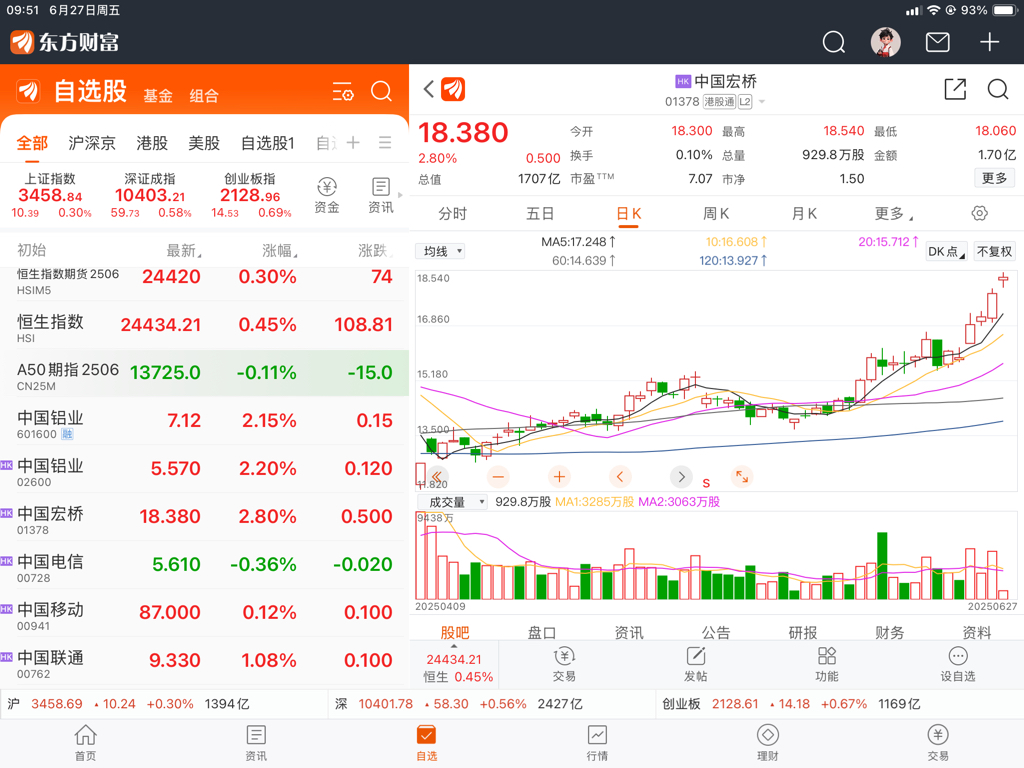Select the 月K chart tab

[x=804, y=214]
